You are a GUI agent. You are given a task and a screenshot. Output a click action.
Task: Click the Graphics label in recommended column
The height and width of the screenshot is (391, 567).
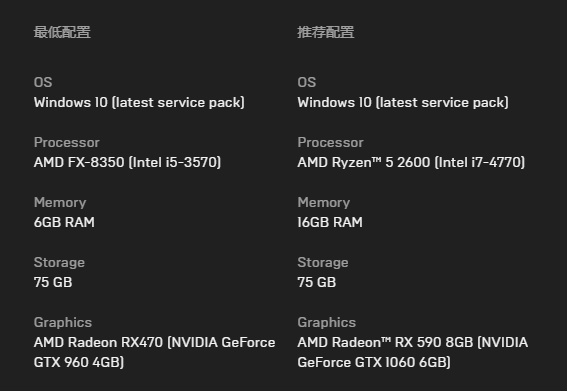pos(327,323)
